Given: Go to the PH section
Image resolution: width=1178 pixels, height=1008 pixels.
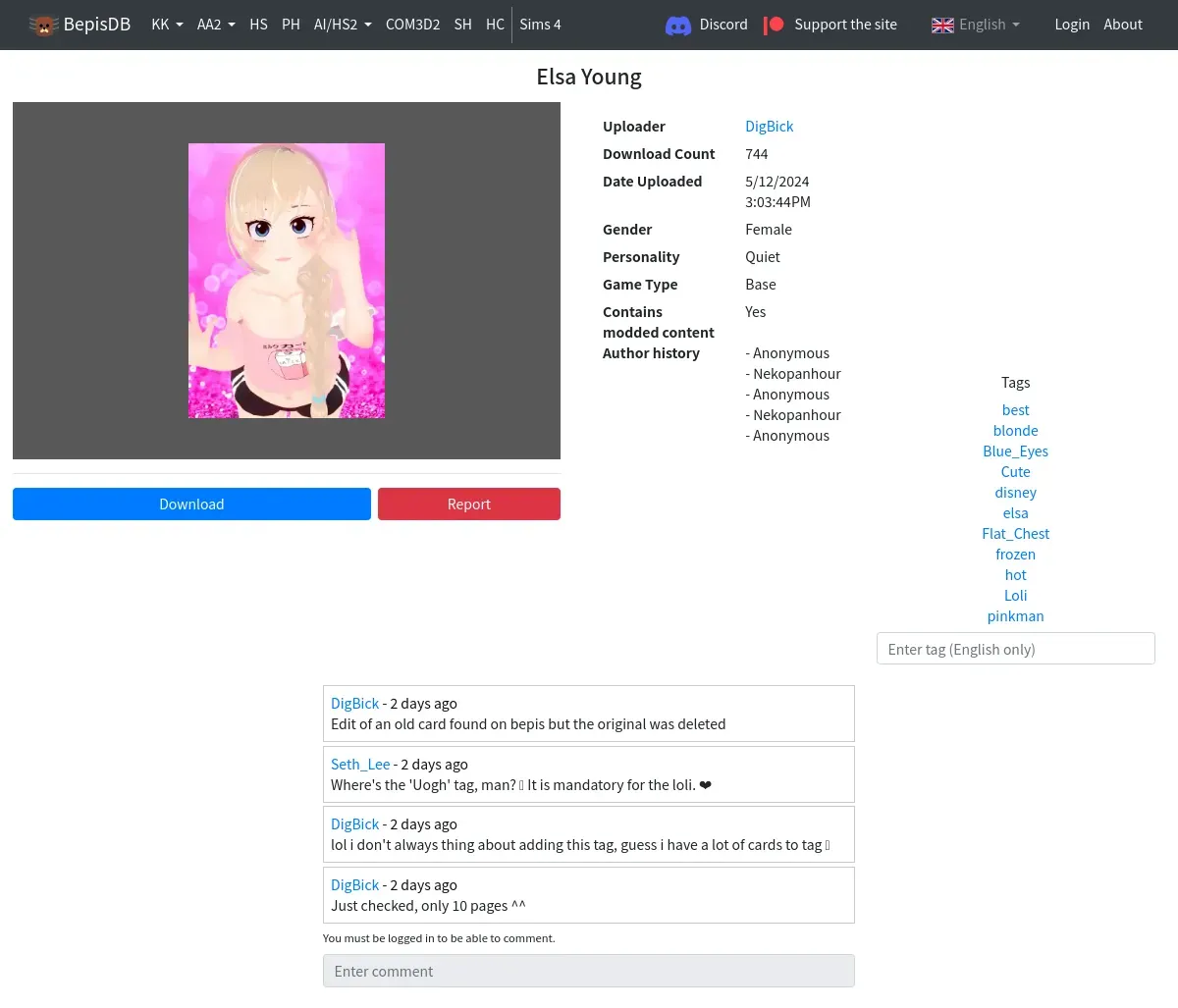Looking at the screenshot, I should 291,25.
